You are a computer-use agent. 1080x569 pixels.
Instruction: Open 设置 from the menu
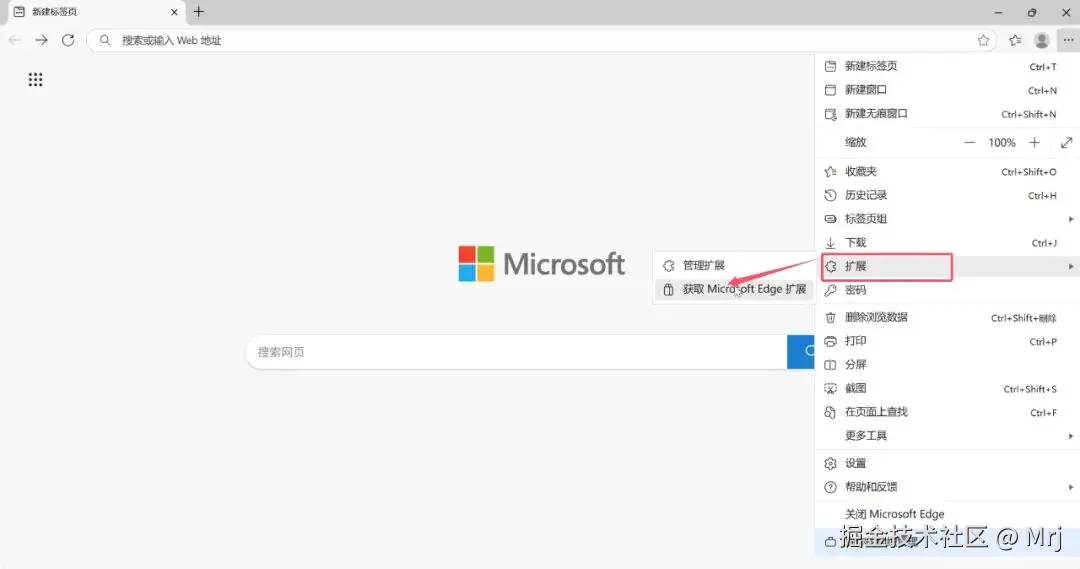[947, 464]
